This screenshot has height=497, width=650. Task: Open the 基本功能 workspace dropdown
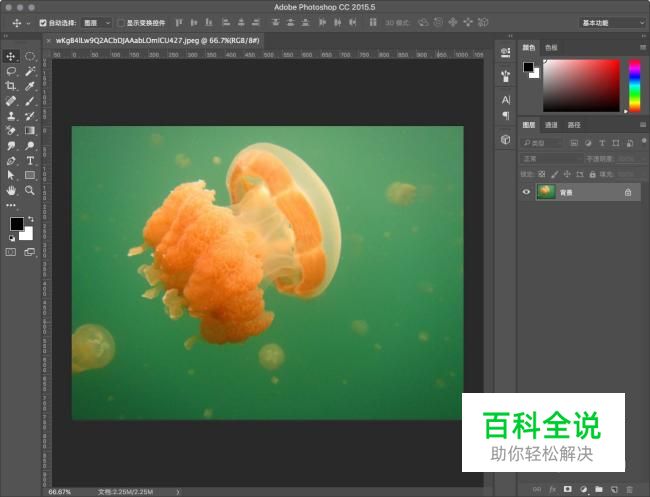click(611, 22)
